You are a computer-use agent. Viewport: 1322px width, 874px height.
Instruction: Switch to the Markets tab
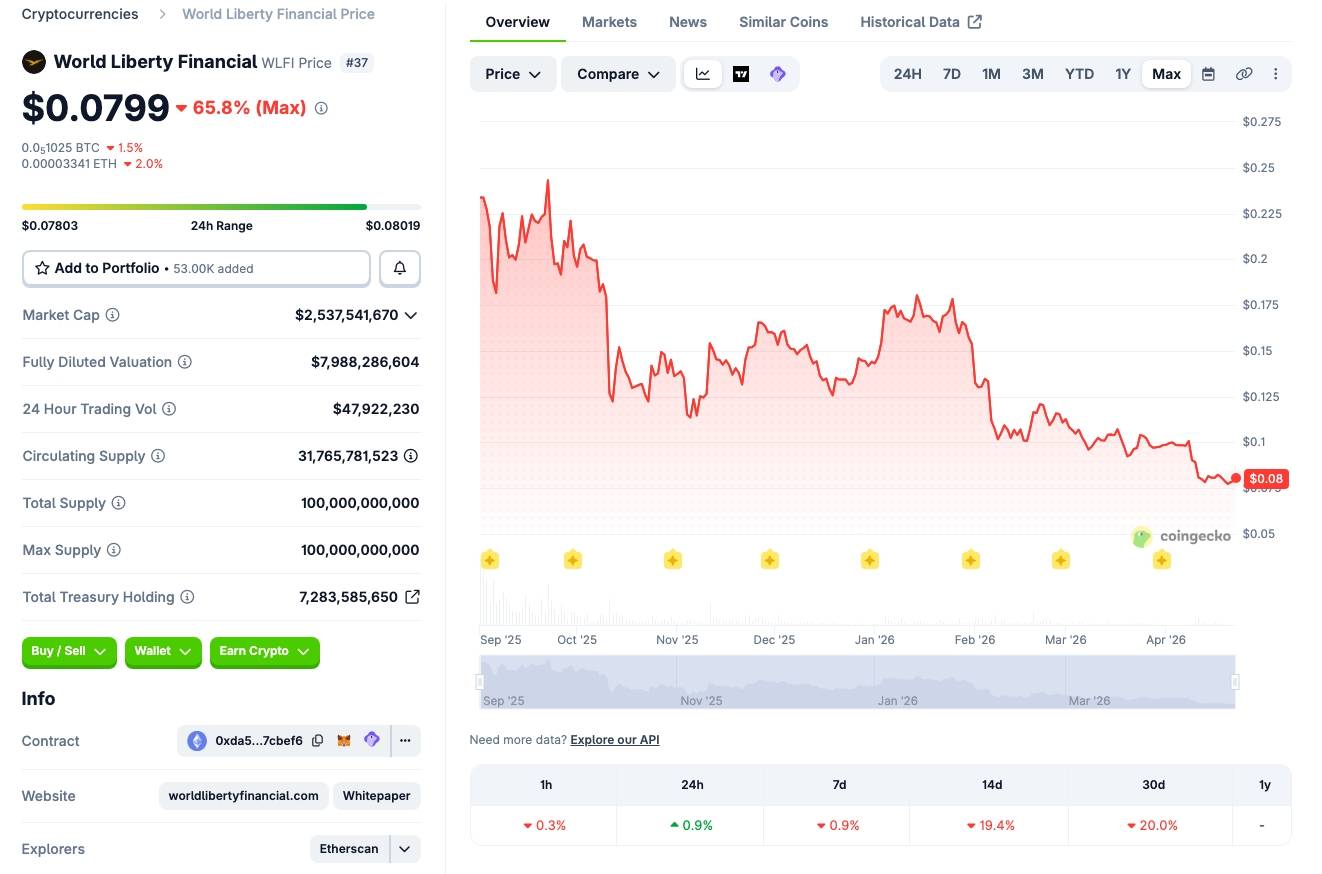tap(609, 21)
